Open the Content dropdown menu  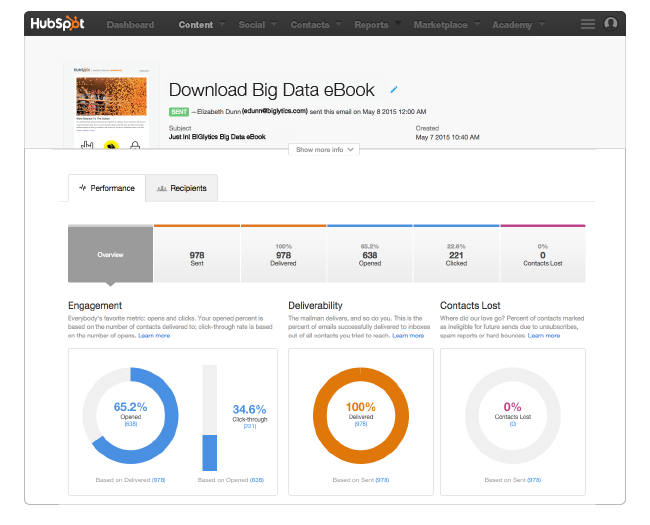201,25
